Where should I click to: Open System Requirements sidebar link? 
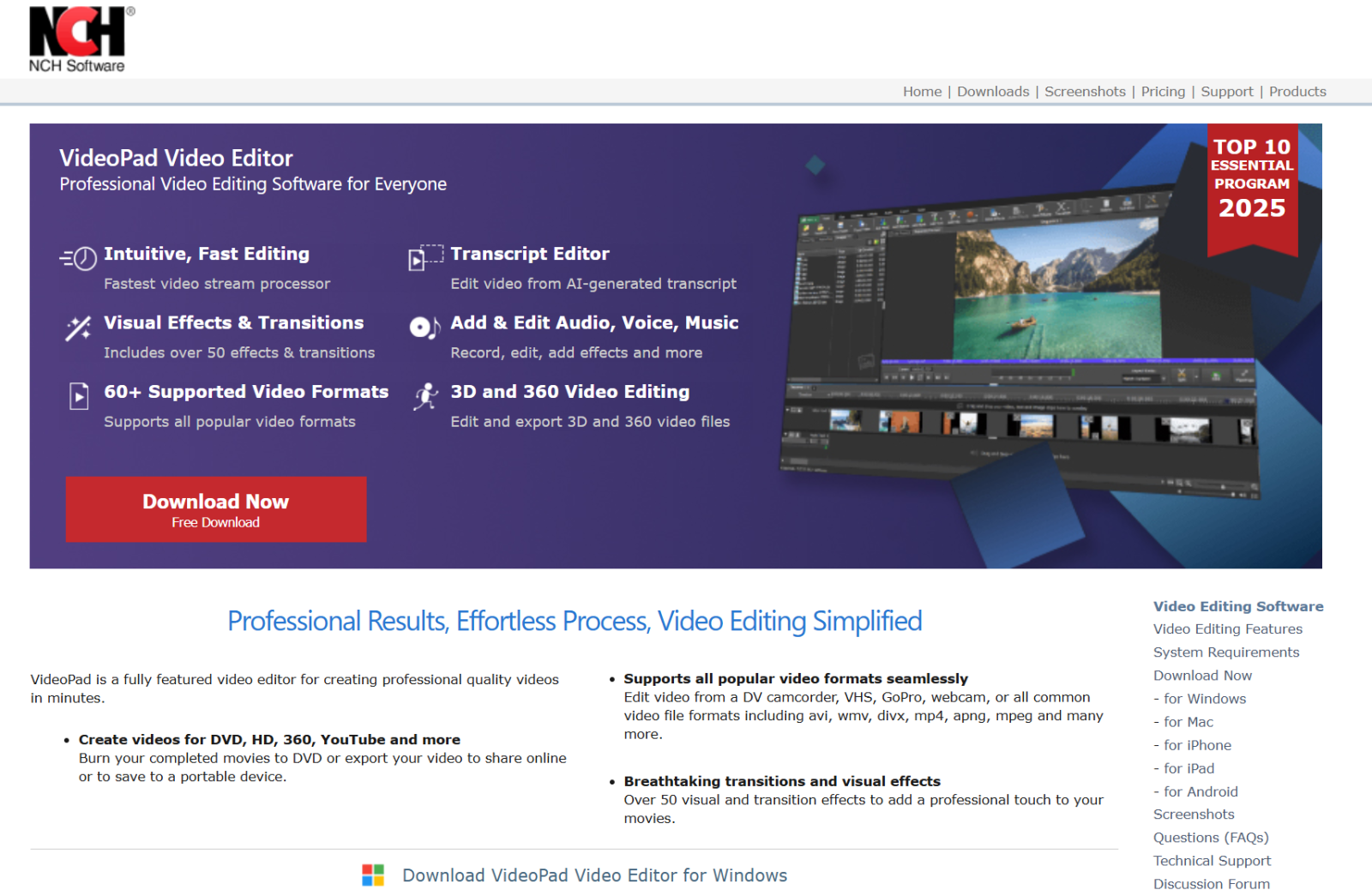pos(1226,652)
